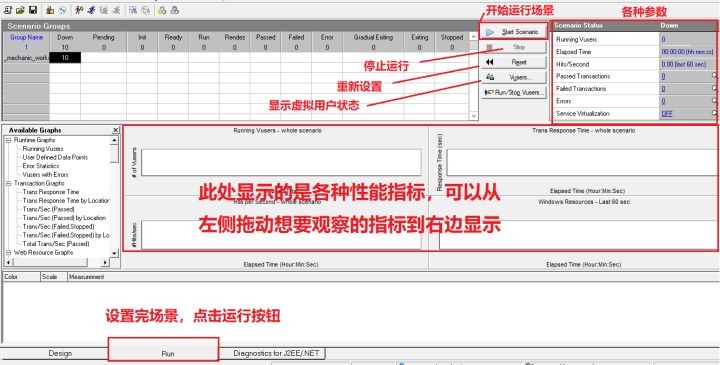Click the Measurement legend column header

tap(393, 277)
